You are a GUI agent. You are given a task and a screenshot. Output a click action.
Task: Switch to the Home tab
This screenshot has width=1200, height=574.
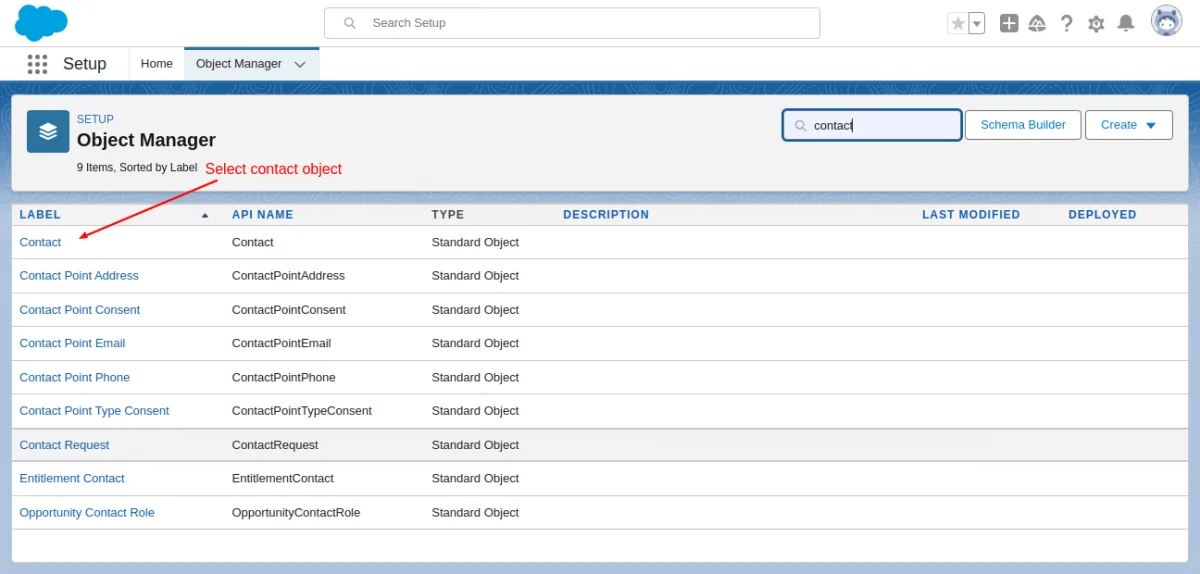pyautogui.click(x=157, y=63)
